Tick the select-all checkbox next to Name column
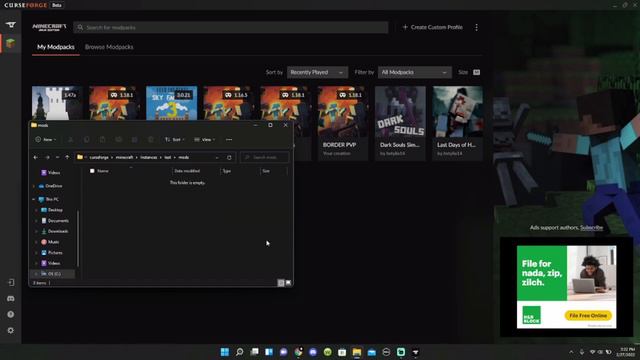This screenshot has height=360, width=640. [x=92, y=171]
